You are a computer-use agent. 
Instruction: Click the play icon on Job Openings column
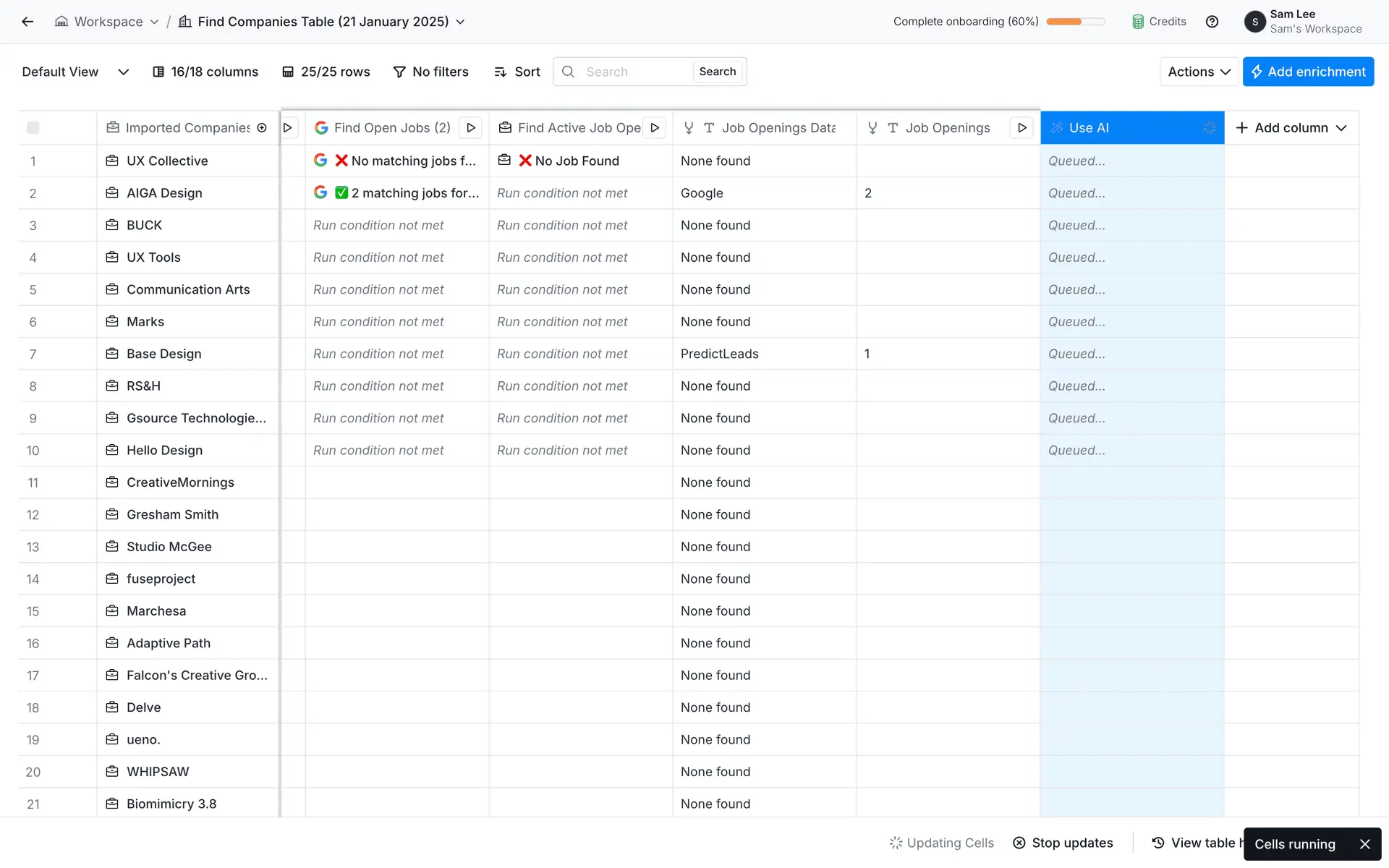click(1021, 128)
